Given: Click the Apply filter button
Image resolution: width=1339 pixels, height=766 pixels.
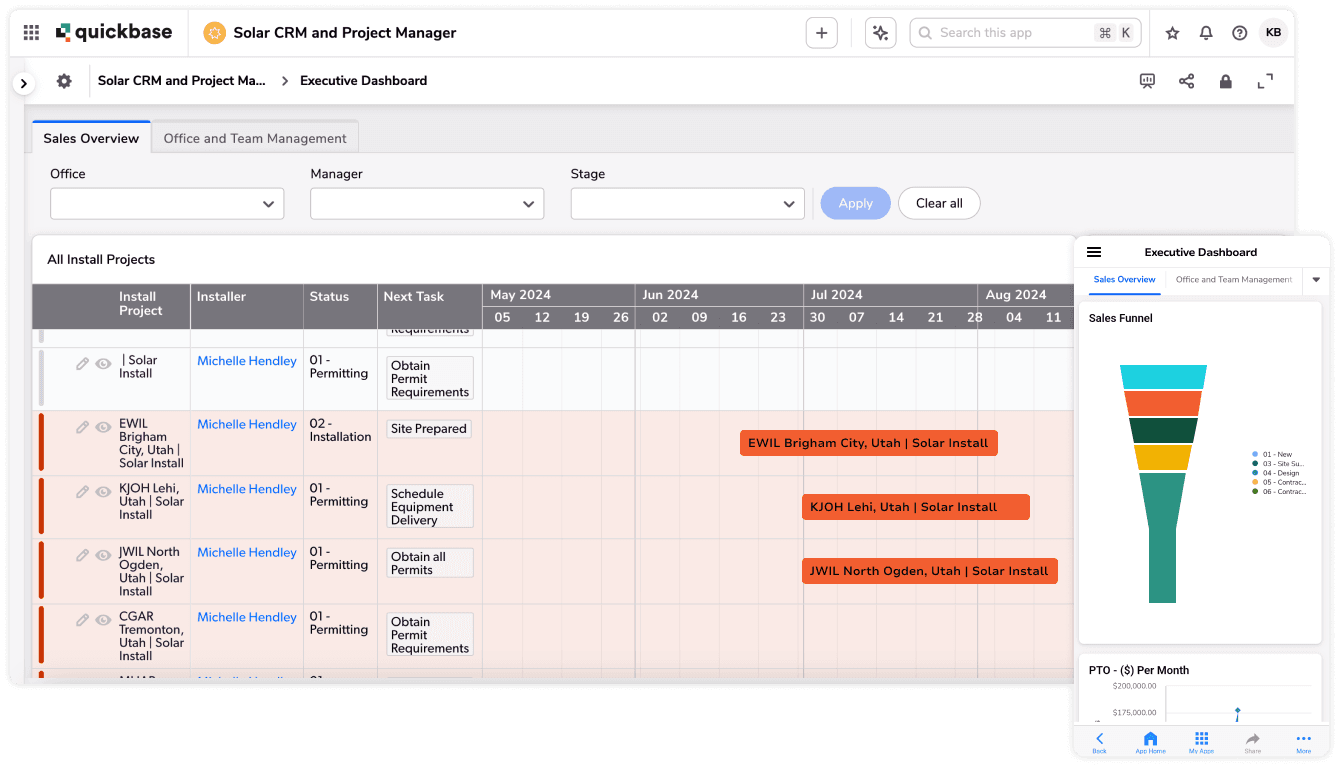Looking at the screenshot, I should pyautogui.click(x=855, y=203).
